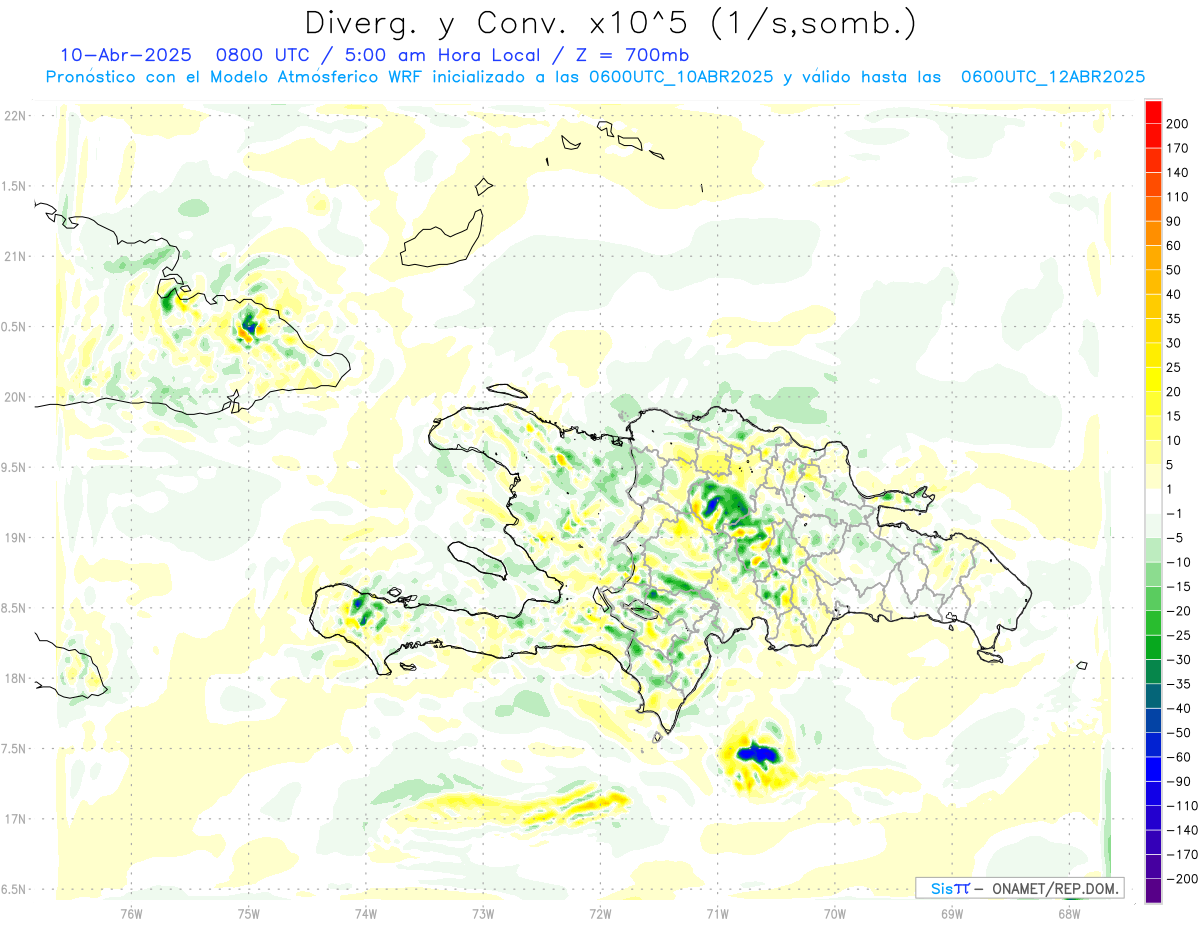Click the positive '50' color bar value

[x=1173, y=270]
